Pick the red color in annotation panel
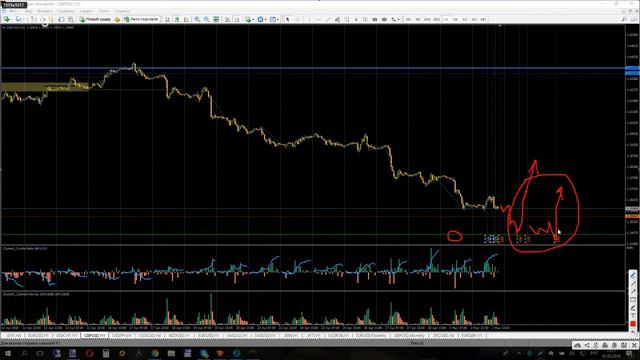The height and width of the screenshot is (360, 640). tap(633, 323)
